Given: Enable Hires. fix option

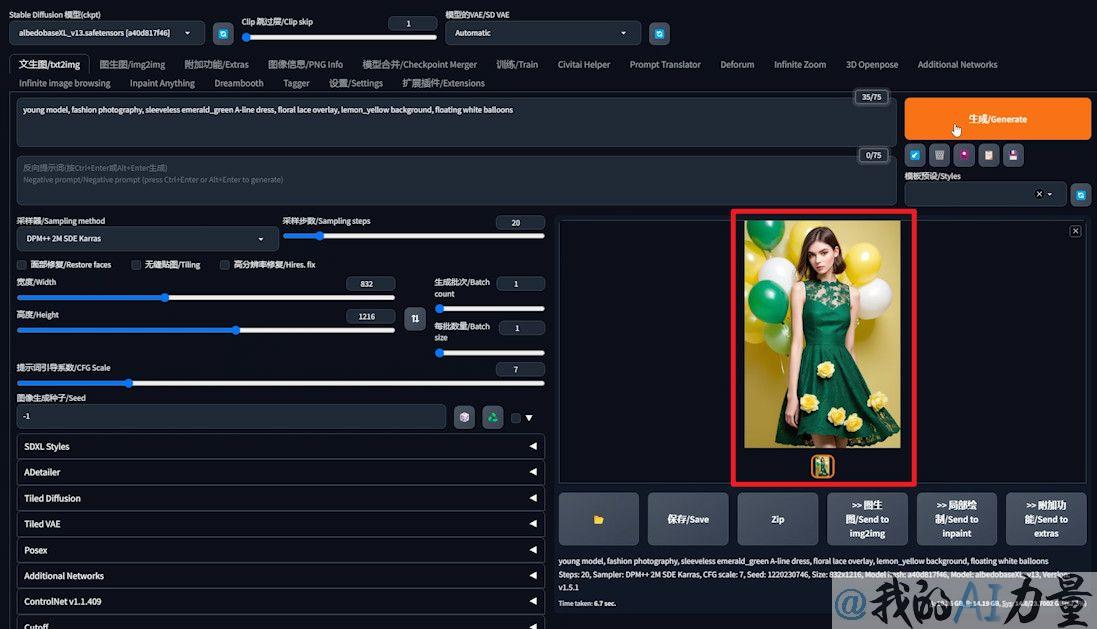Looking at the screenshot, I should [x=225, y=264].
